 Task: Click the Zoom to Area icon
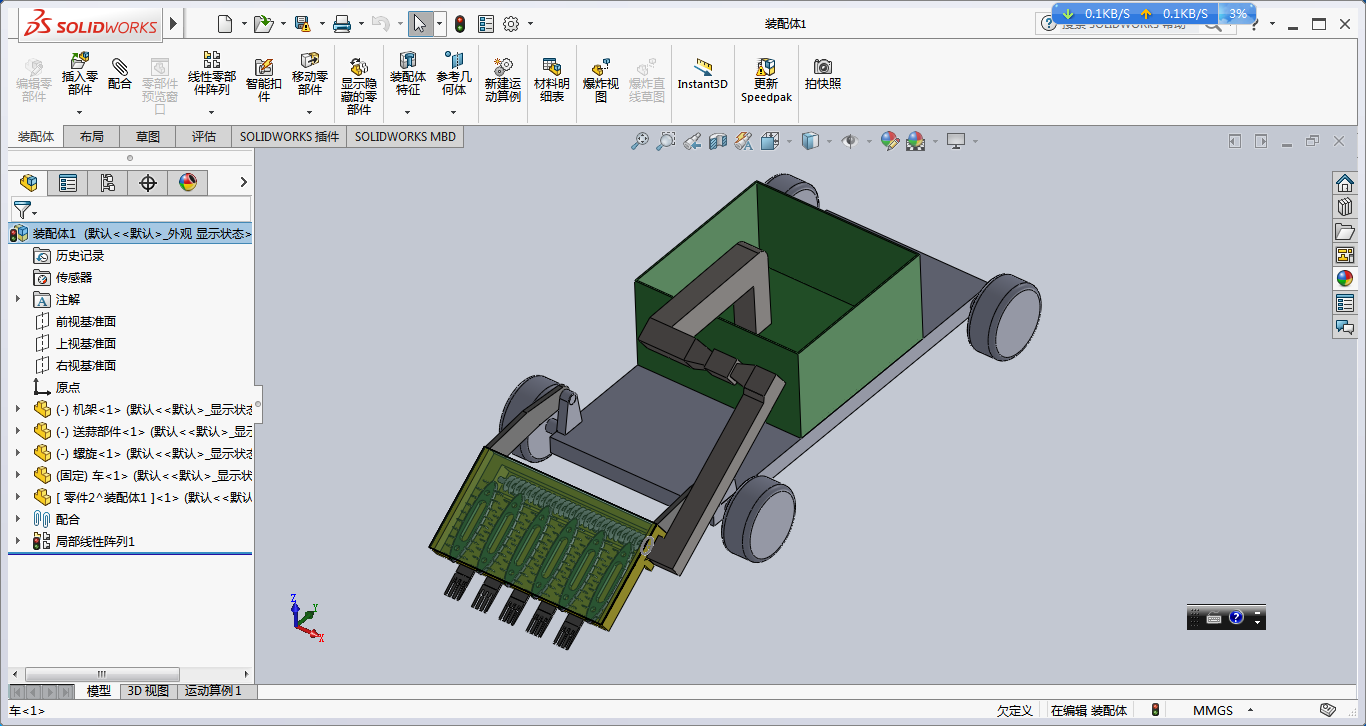pos(666,142)
